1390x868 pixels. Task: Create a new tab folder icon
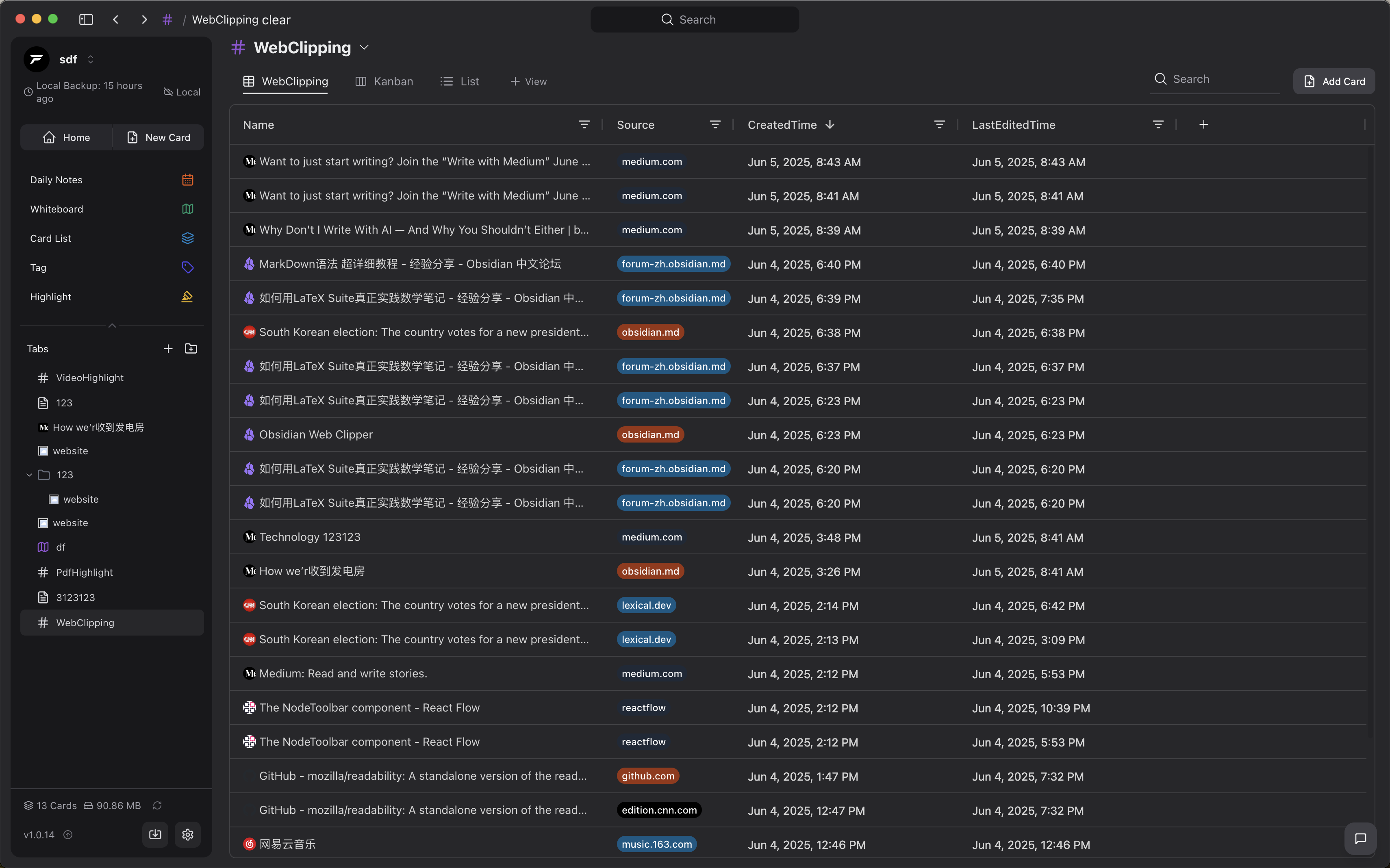click(x=191, y=349)
